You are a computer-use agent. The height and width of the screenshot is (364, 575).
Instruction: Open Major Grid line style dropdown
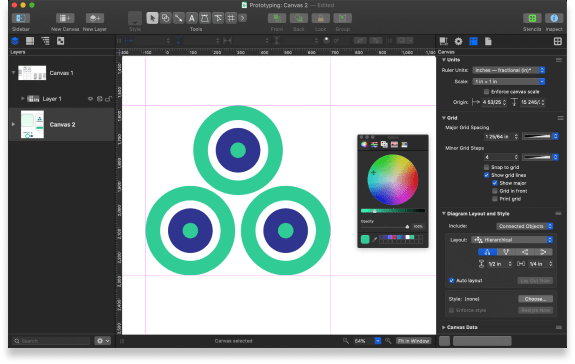540,136
